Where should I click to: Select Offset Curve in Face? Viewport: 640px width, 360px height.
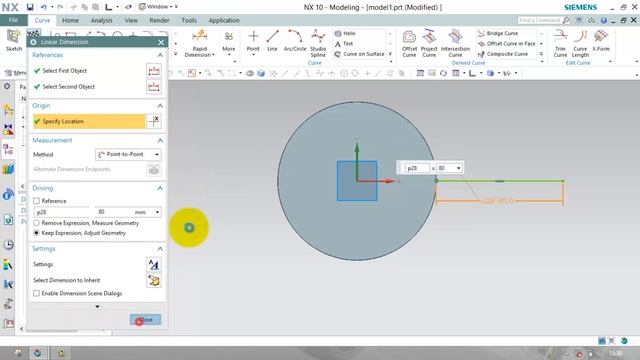tap(507, 44)
